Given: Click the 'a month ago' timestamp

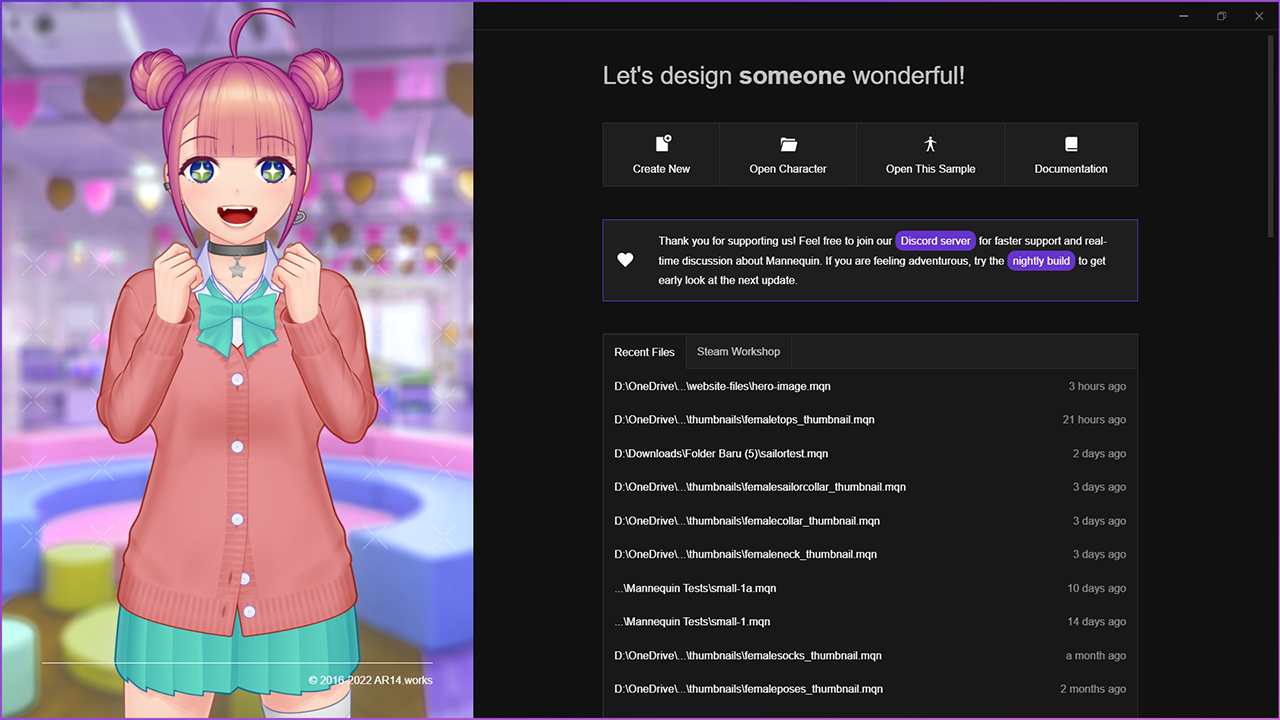Looking at the screenshot, I should click(x=1095, y=656).
